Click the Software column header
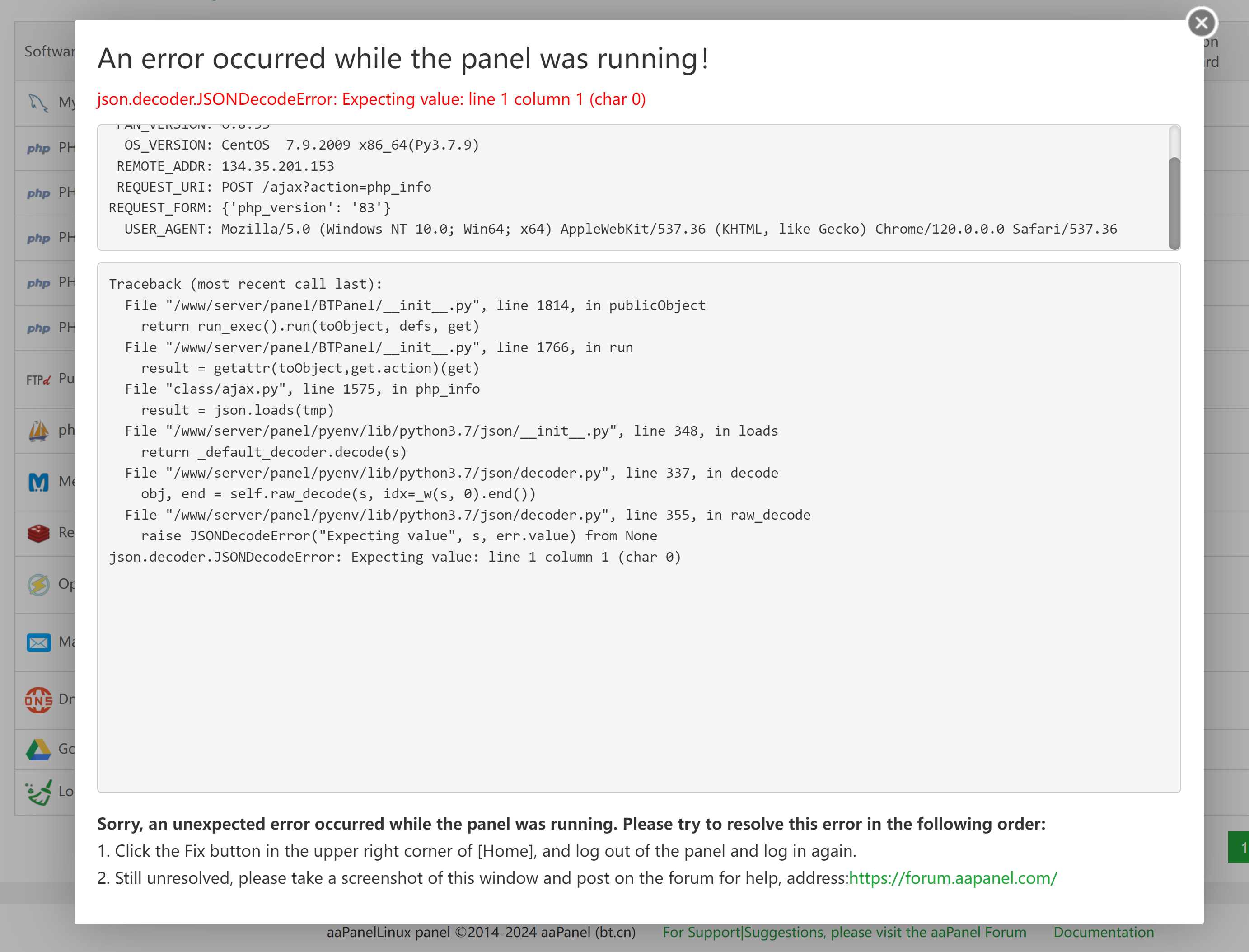The image size is (1249, 952). pos(49,52)
